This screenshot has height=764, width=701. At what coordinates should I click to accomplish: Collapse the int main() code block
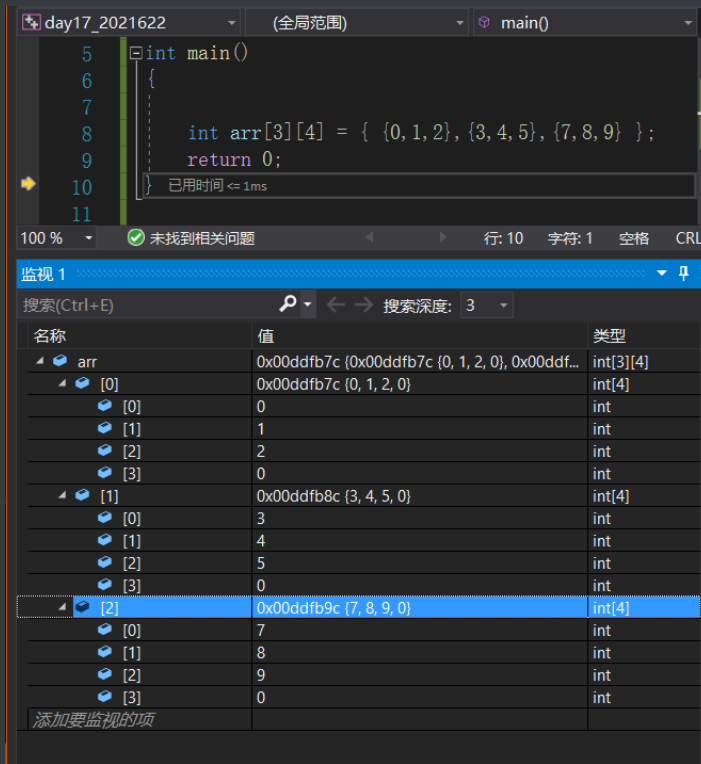pos(136,53)
